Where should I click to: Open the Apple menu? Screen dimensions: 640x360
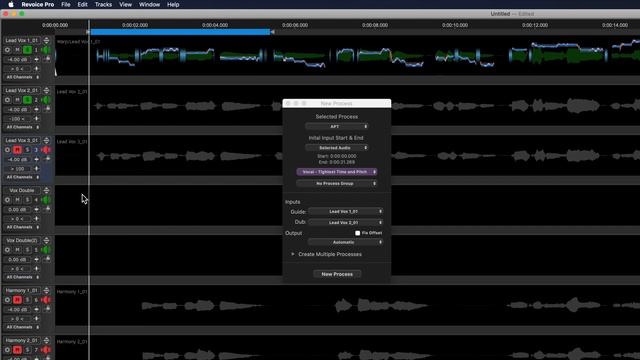tap(11, 4)
